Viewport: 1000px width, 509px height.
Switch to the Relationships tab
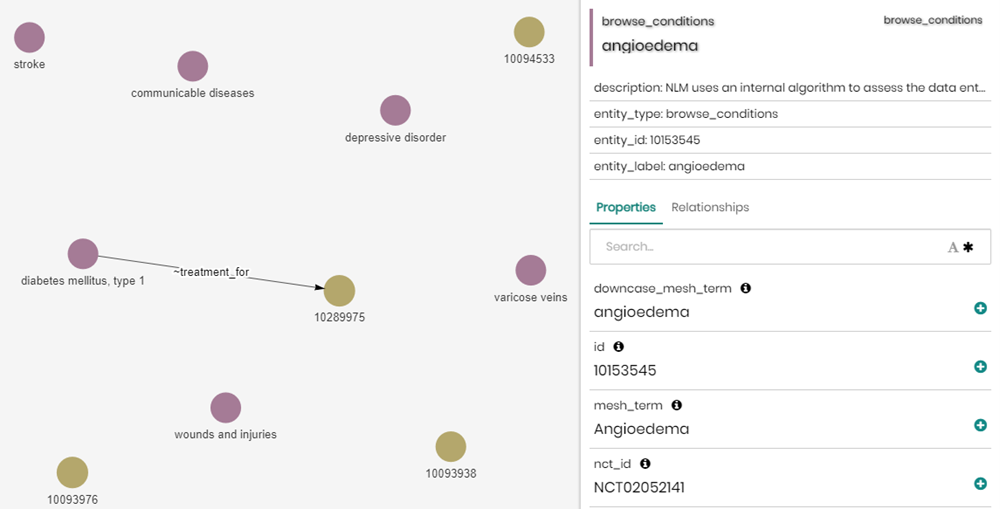click(x=710, y=207)
